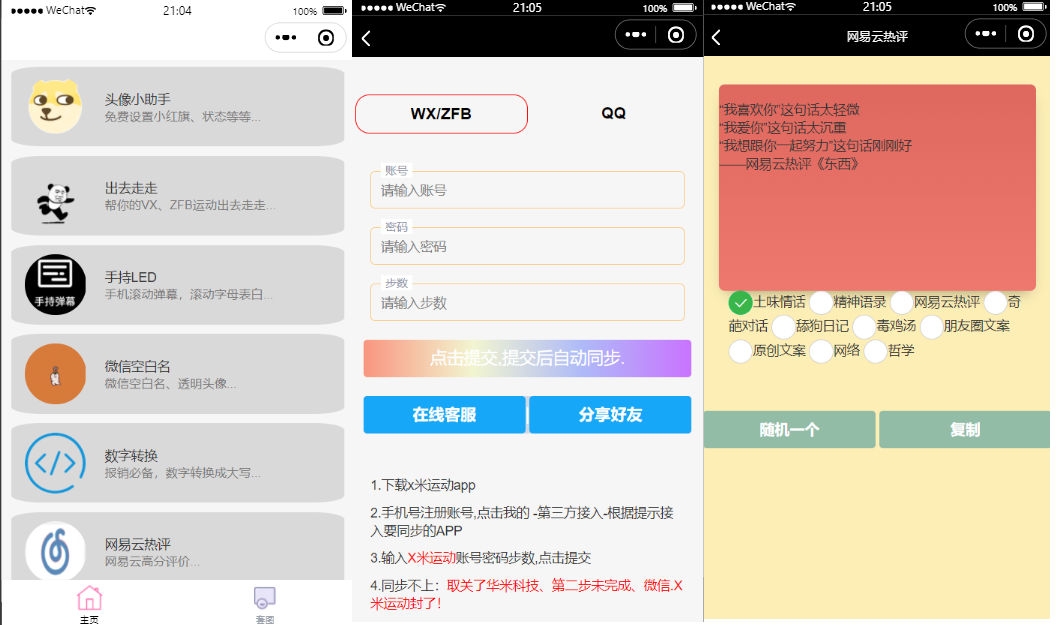The image size is (1056, 625).
Task: Select the 精神语录 radio option
Action: click(821, 302)
